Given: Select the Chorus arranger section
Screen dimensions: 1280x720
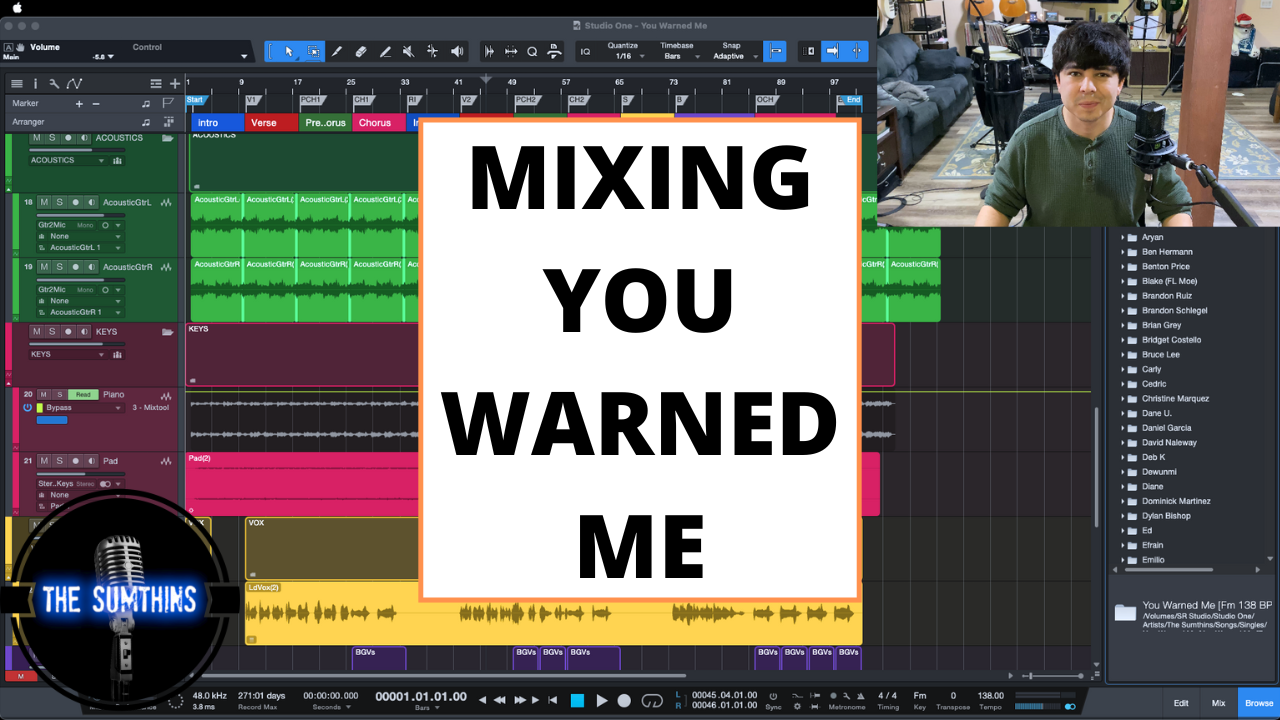Looking at the screenshot, I should coord(379,123).
